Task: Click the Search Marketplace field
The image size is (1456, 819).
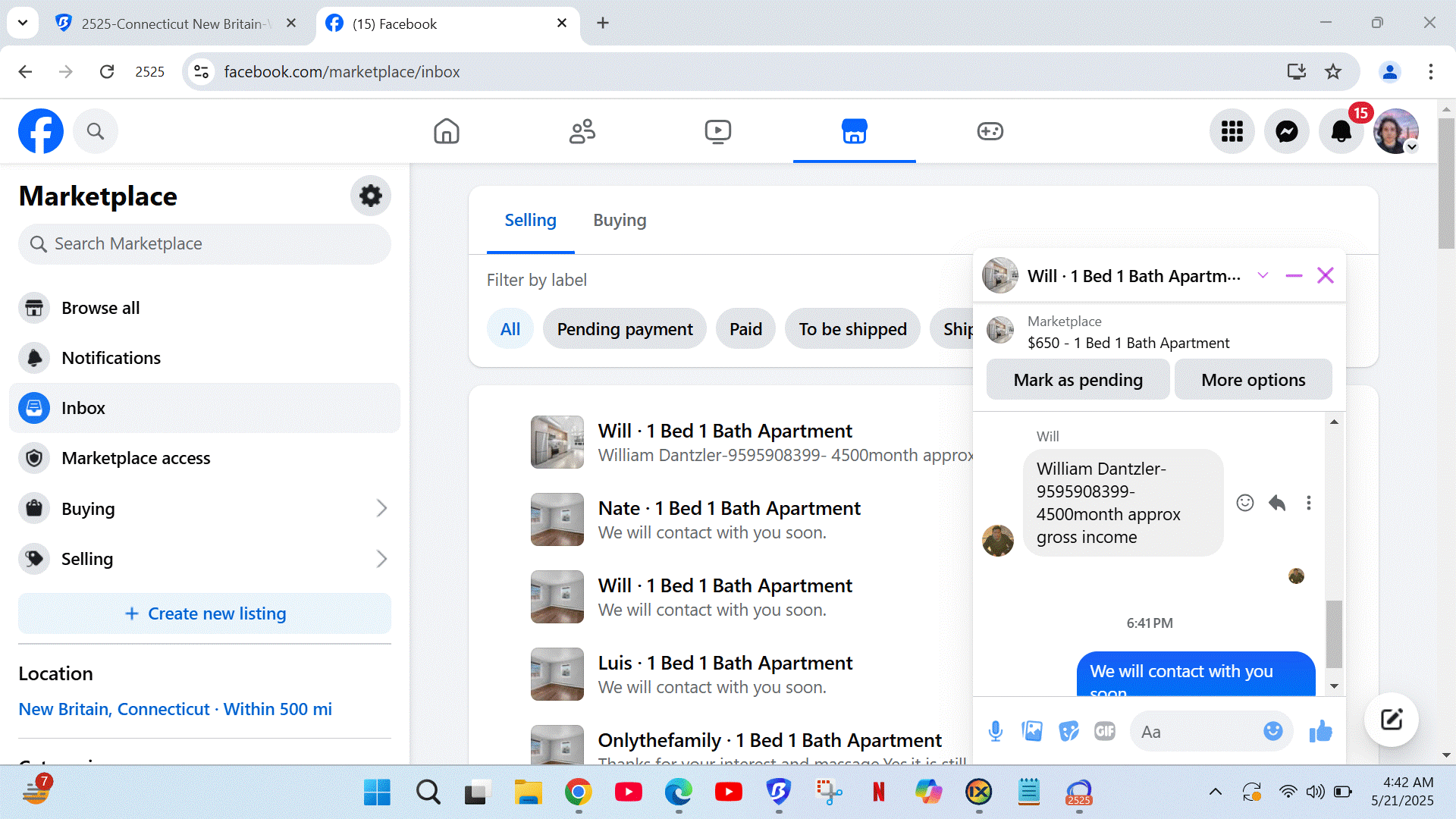Action: click(x=205, y=244)
